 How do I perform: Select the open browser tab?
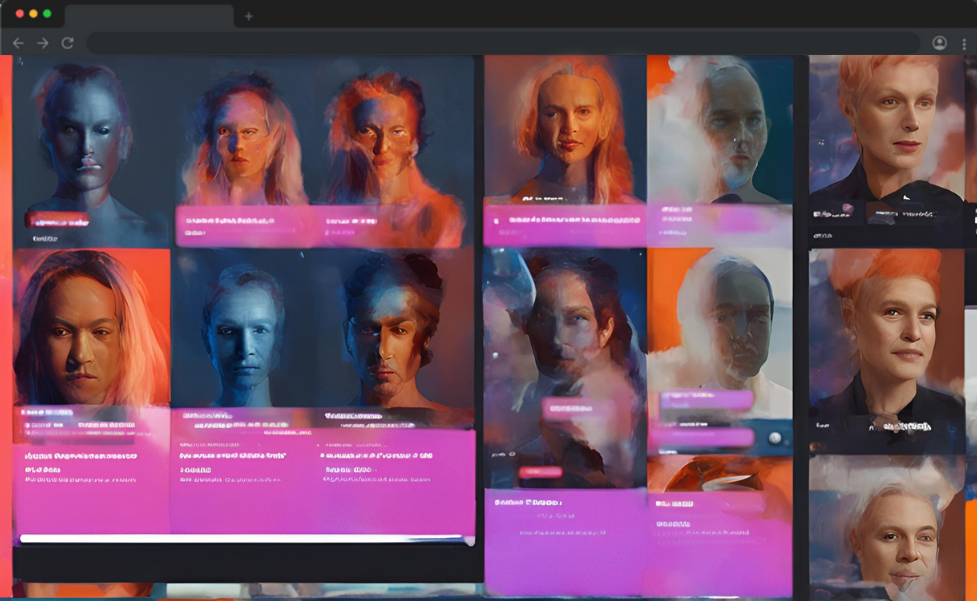pyautogui.click(x=148, y=16)
